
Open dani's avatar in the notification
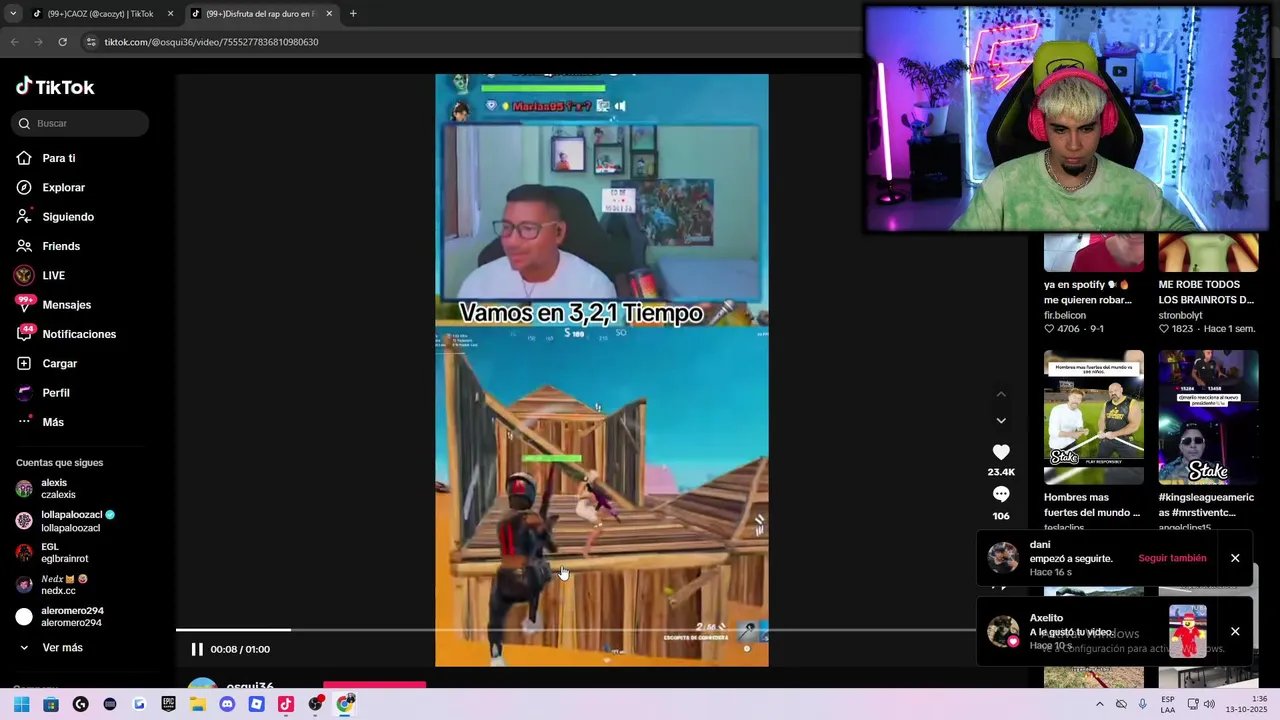pyautogui.click(x=1003, y=558)
